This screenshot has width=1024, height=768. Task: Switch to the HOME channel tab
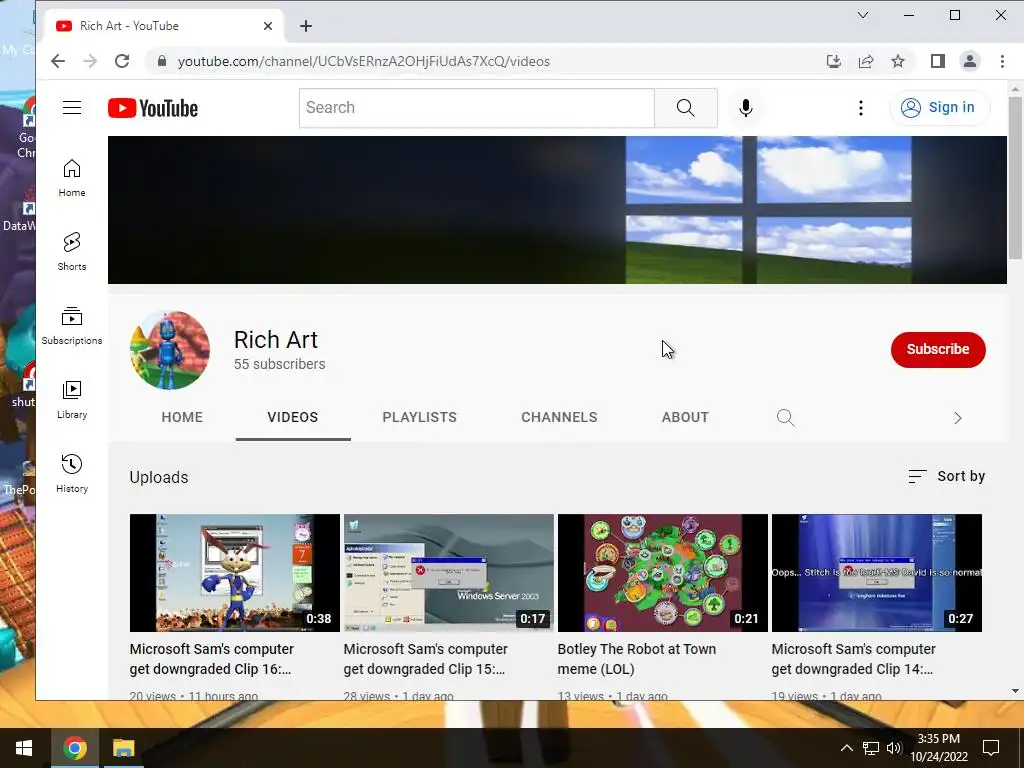182,417
